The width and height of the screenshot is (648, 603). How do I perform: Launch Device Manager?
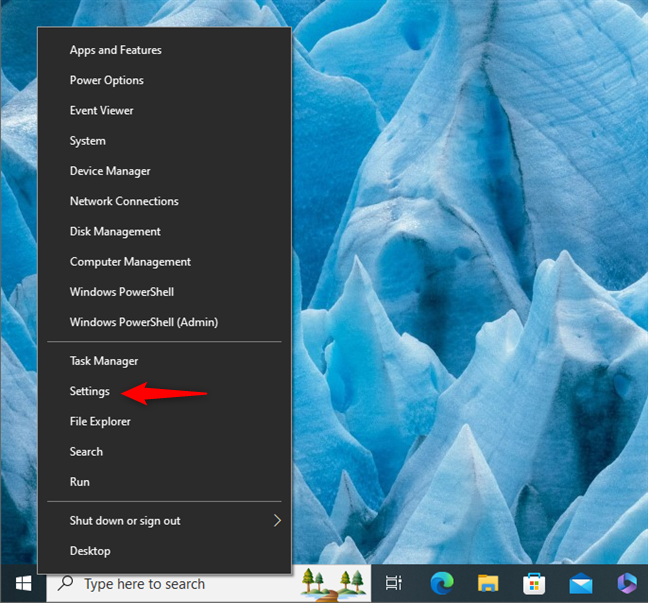[x=164, y=171]
